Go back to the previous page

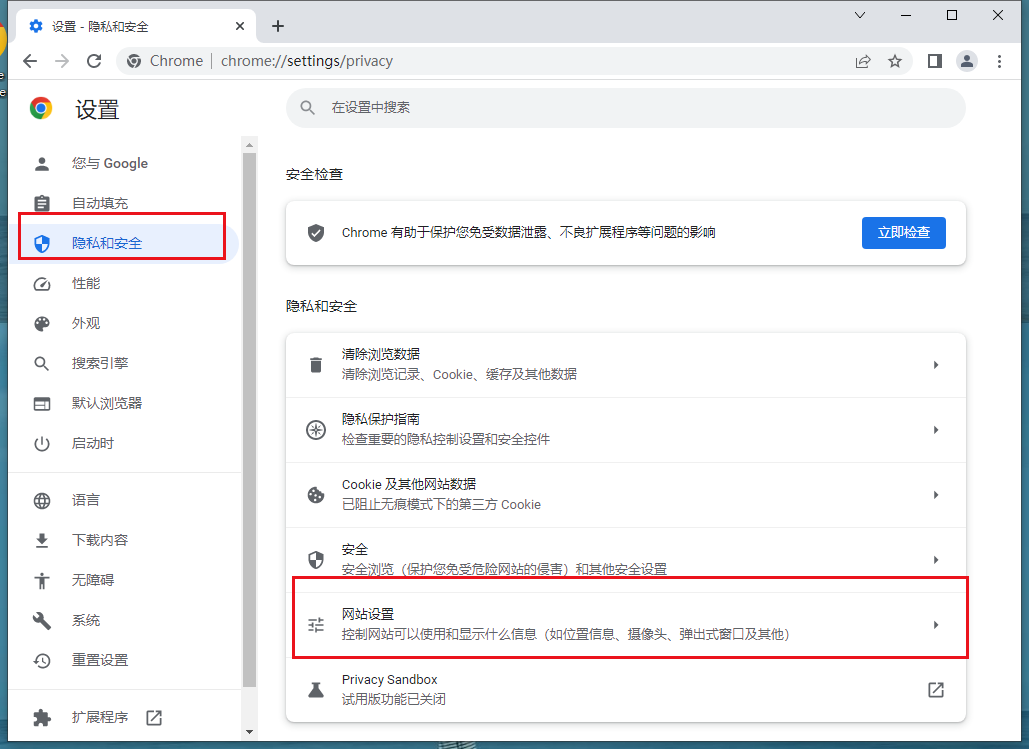(x=30, y=61)
